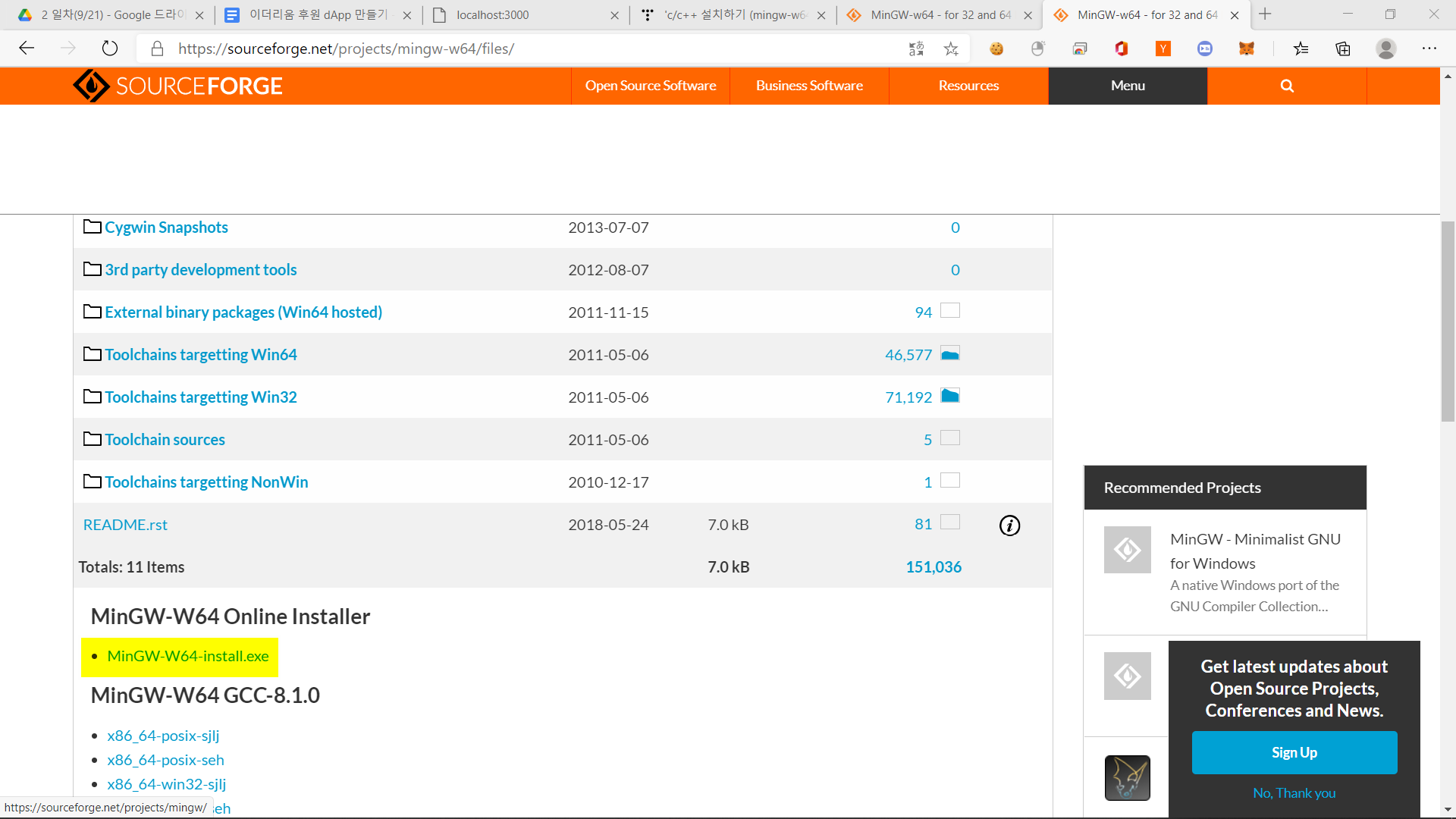
Task: Open the Resources navigation dropdown
Action: [968, 86]
